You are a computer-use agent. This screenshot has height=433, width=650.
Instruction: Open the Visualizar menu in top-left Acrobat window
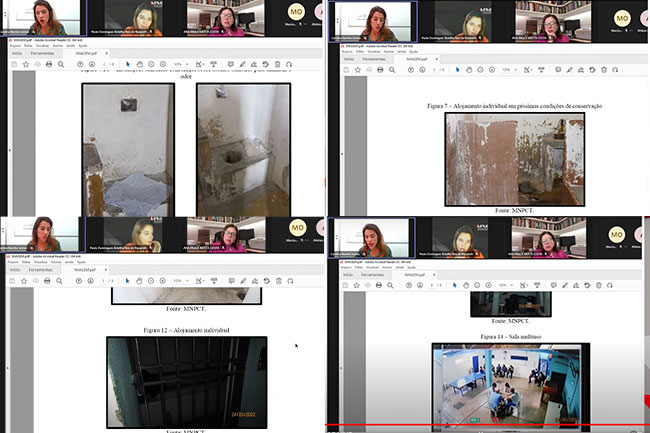click(x=42, y=46)
